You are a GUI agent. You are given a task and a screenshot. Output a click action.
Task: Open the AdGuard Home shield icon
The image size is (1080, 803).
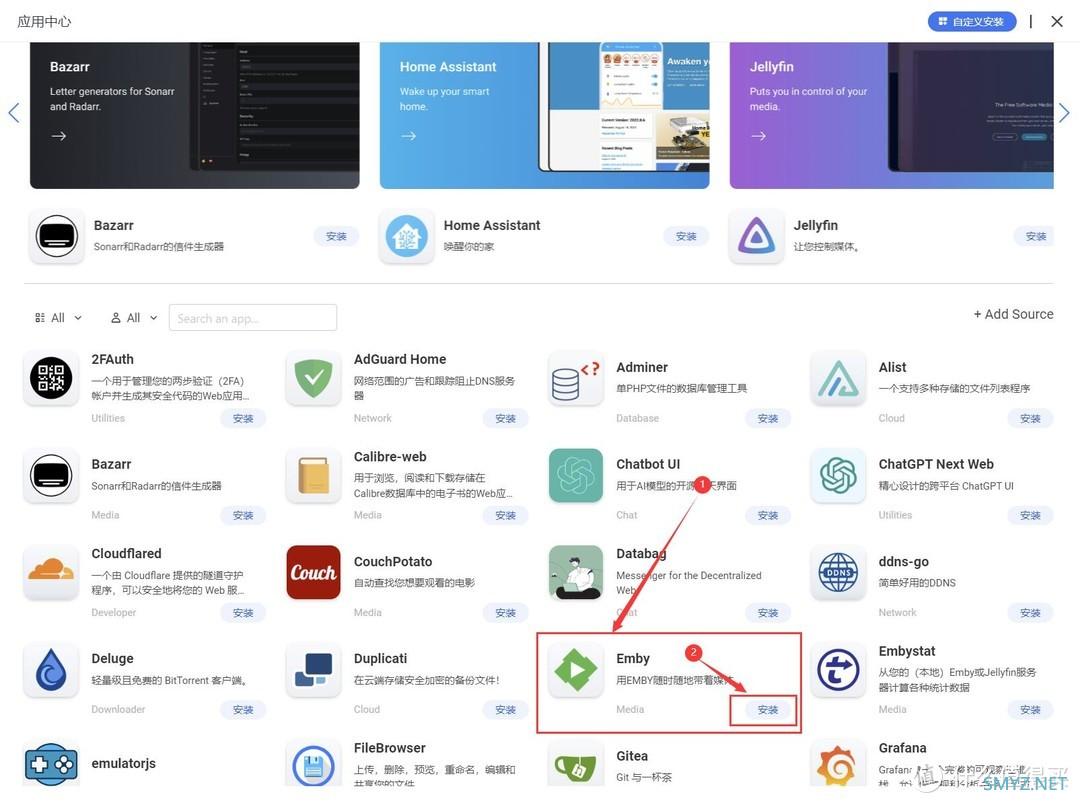coord(313,378)
